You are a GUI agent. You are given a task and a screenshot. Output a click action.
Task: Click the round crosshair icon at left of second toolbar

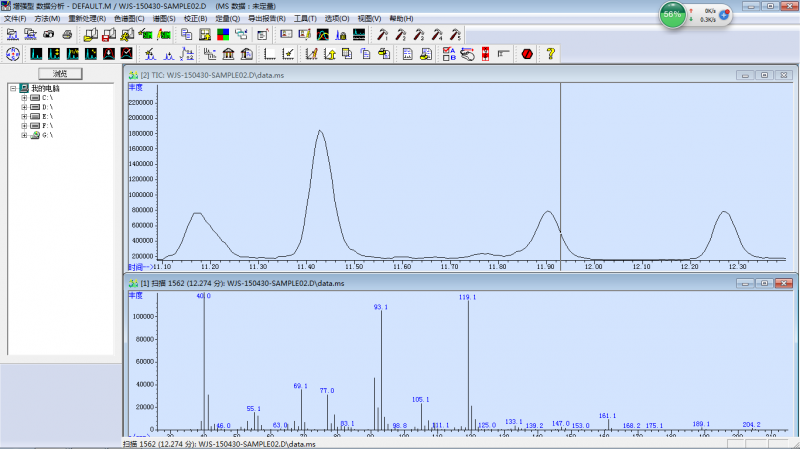pyautogui.click(x=13, y=52)
